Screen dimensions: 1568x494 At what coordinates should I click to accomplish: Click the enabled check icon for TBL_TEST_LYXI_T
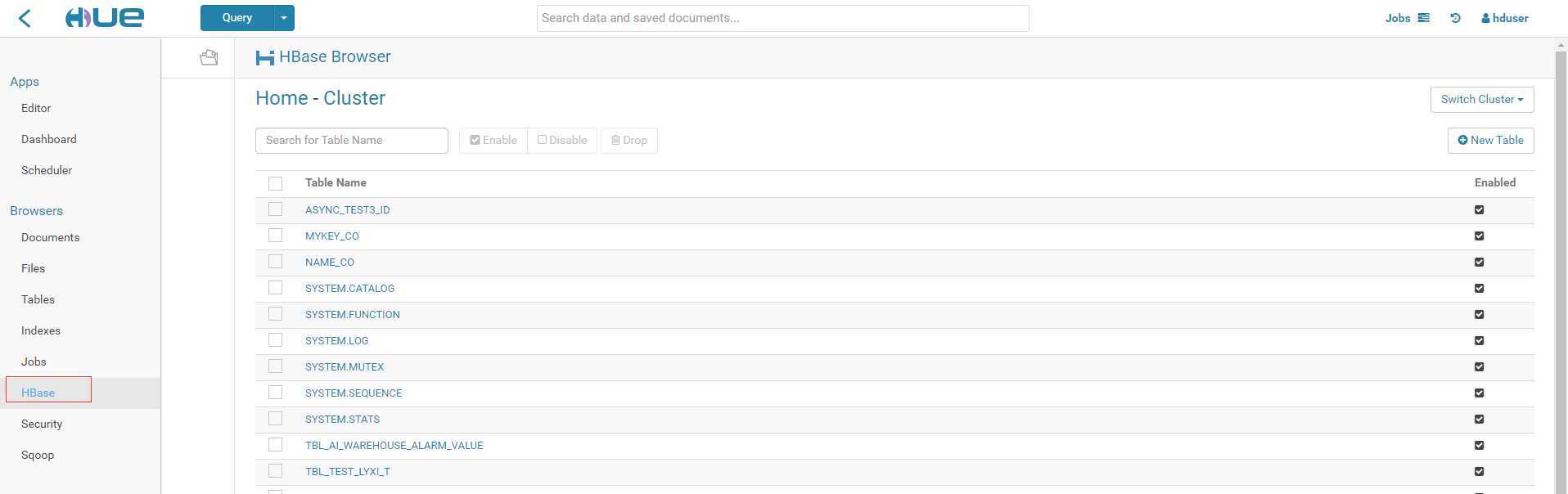tap(1479, 472)
